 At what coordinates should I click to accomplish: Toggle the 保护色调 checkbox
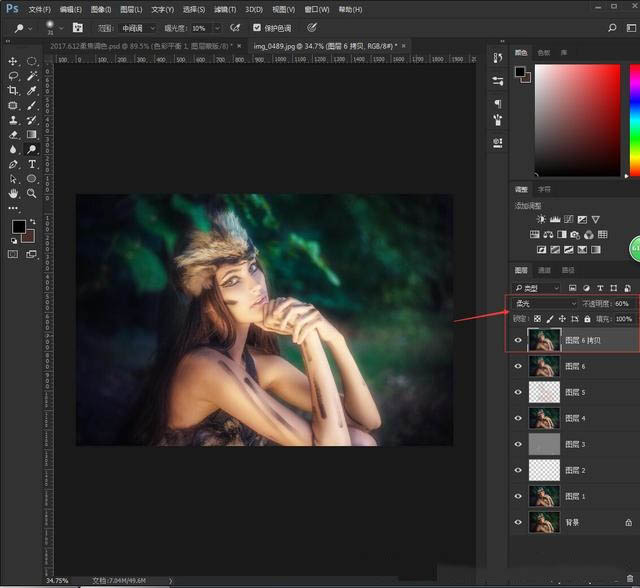[258, 27]
